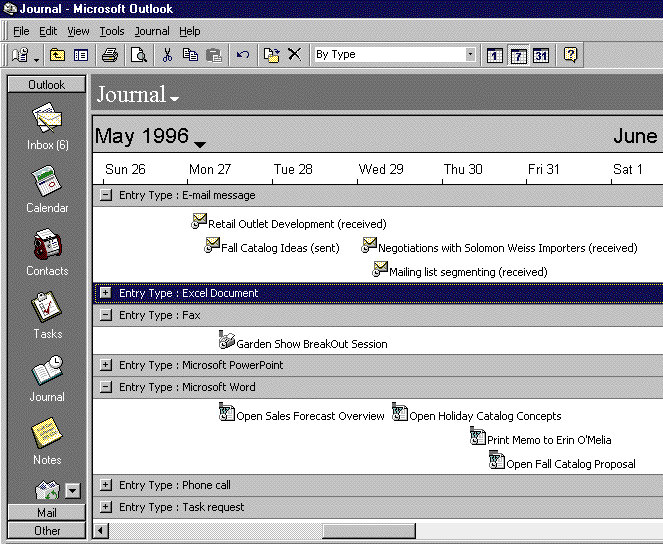
Task: Click the Print toolbar icon
Action: point(110,55)
